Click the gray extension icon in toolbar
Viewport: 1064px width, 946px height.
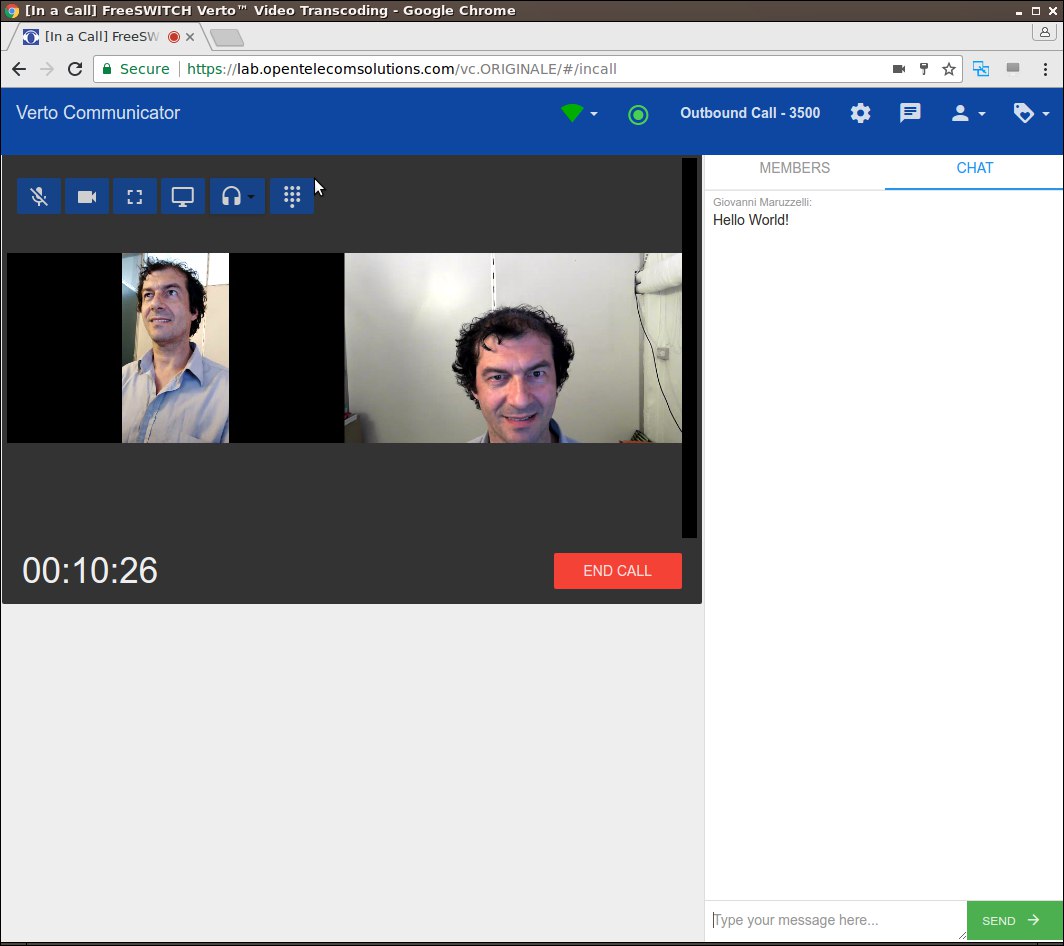point(1013,68)
